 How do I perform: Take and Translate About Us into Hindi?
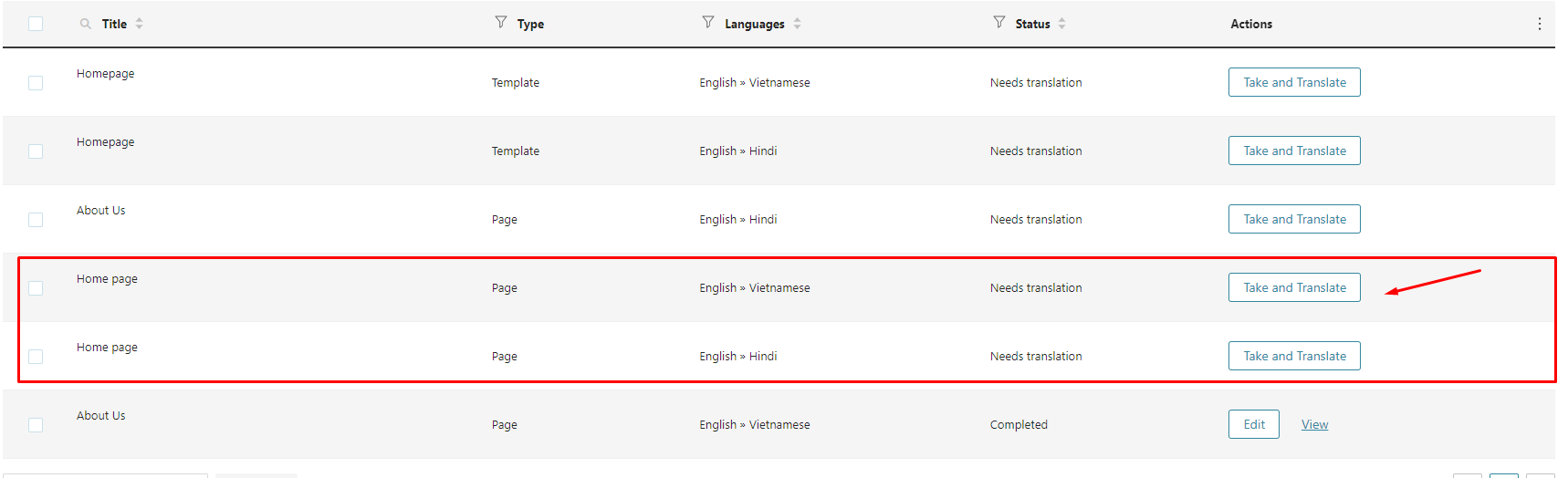[x=1294, y=219]
